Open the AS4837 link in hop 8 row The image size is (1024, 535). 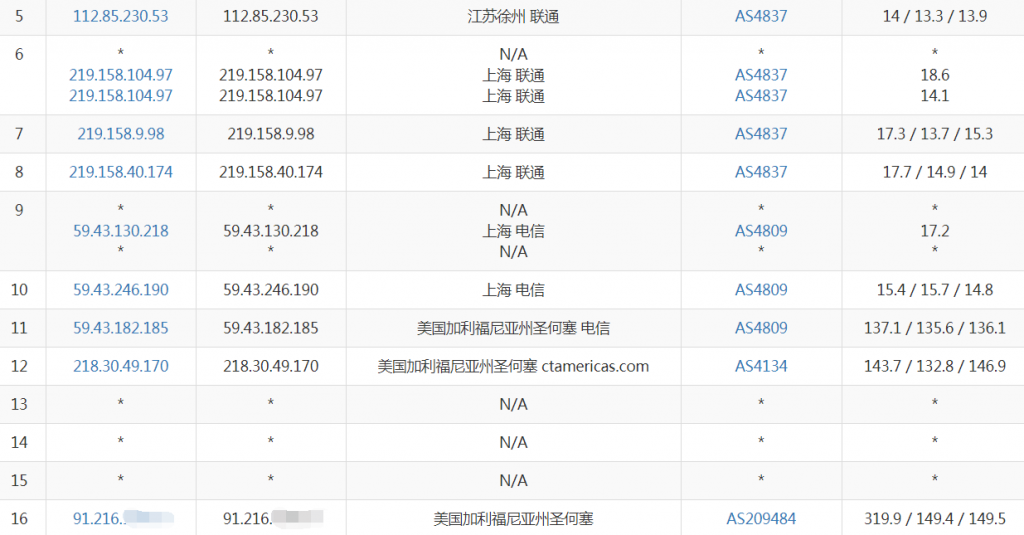[761, 172]
